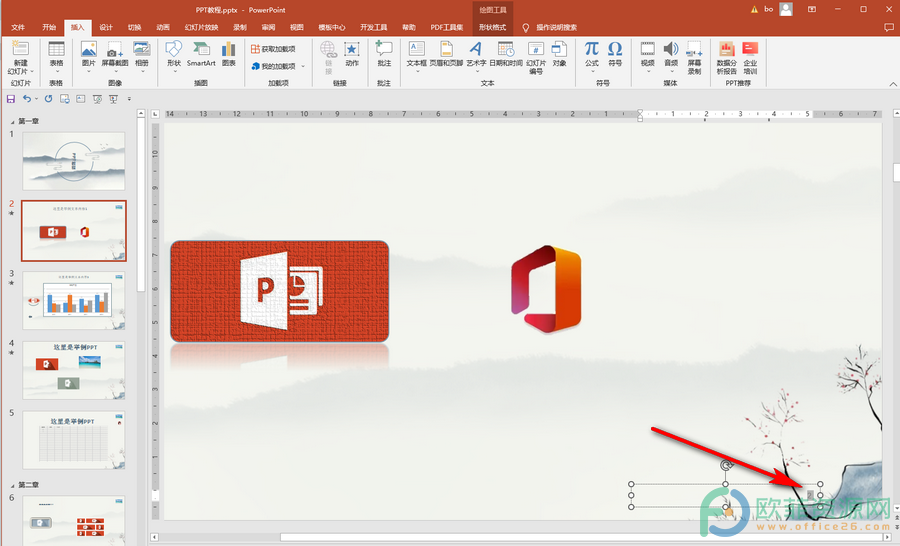Screen dimensions: 900x546
Task: Open the Customize Quick Access Toolbar dropdown
Action: (x=129, y=99)
